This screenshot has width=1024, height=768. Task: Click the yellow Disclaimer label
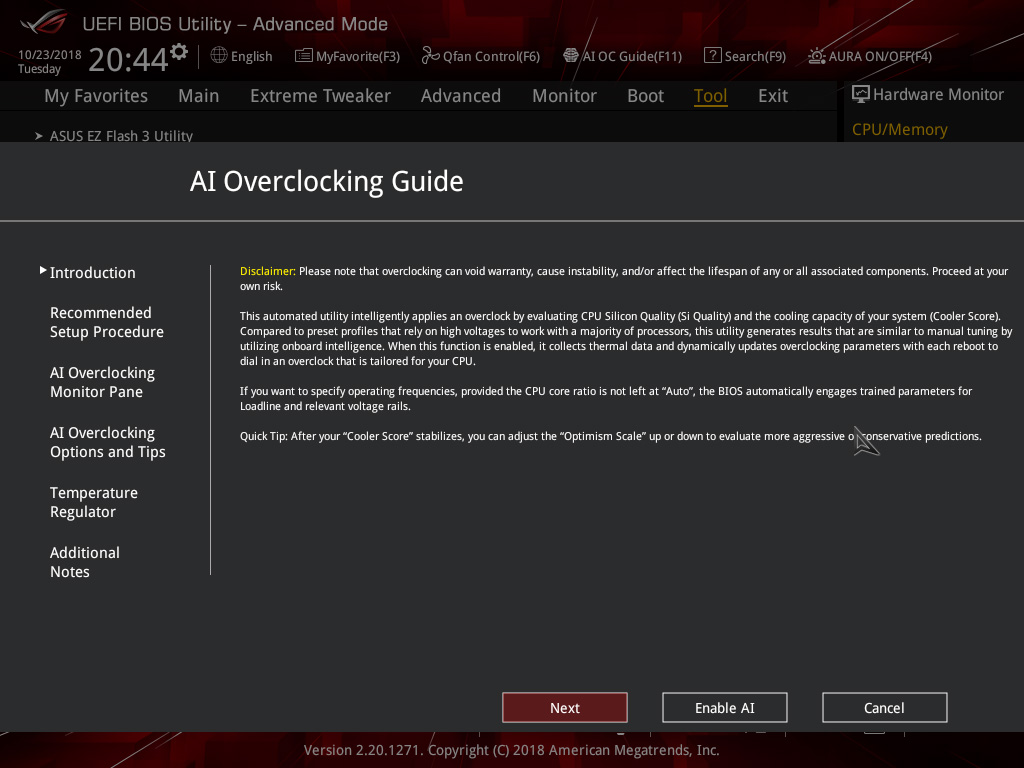[x=268, y=271]
